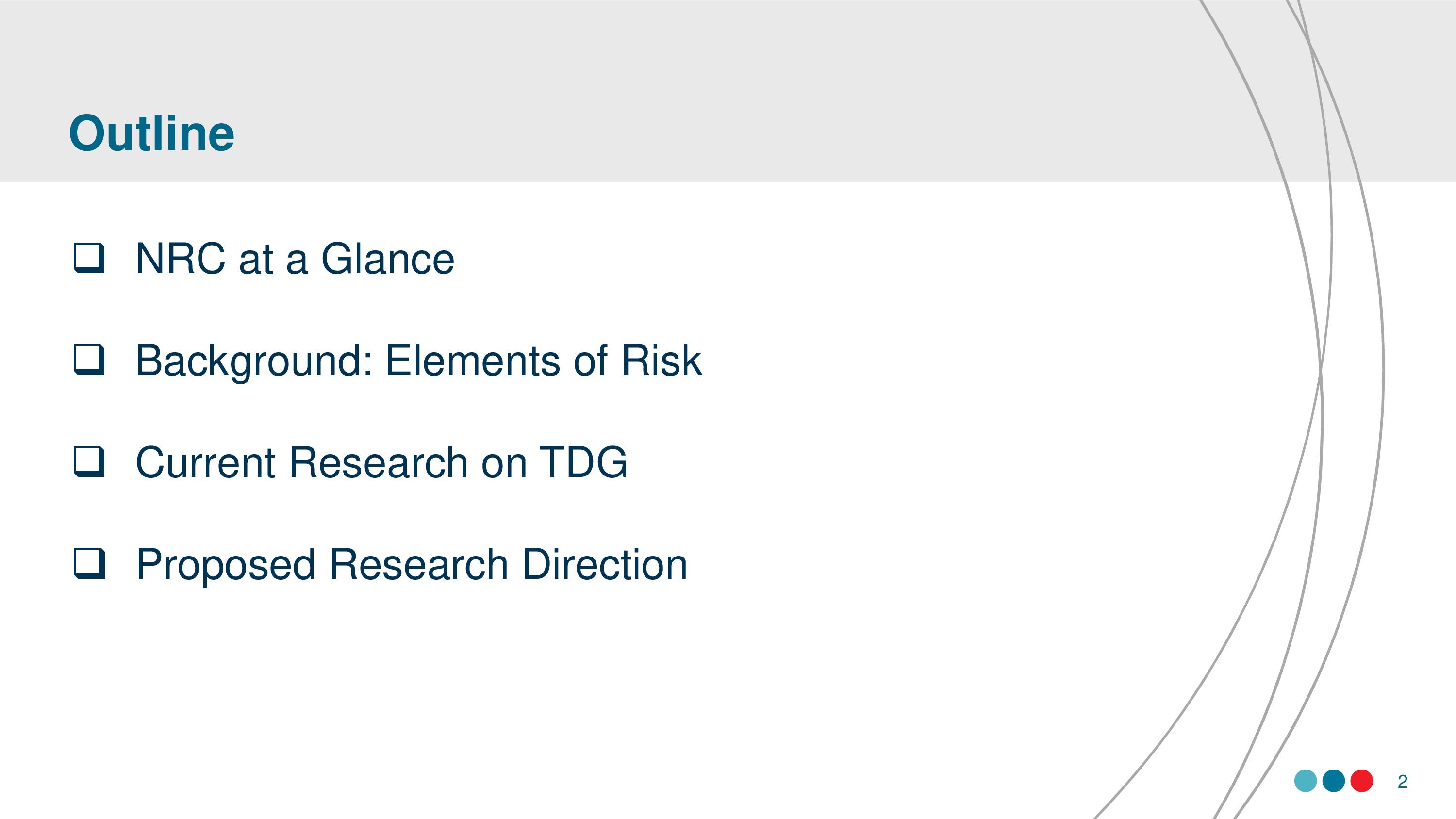Viewport: 1456px width, 819px height.
Task: Click the word Glance in first bullet
Action: click(x=388, y=258)
